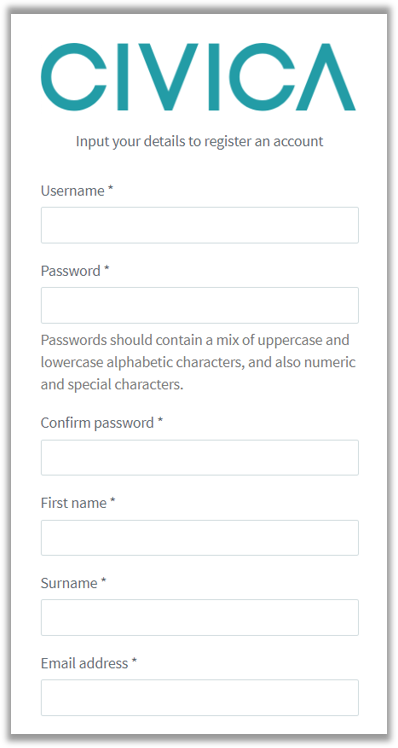Image resolution: width=398 pixels, height=748 pixels.
Task: Click the required asterisk beside Confirm password
Action: pyautogui.click(x=160, y=421)
